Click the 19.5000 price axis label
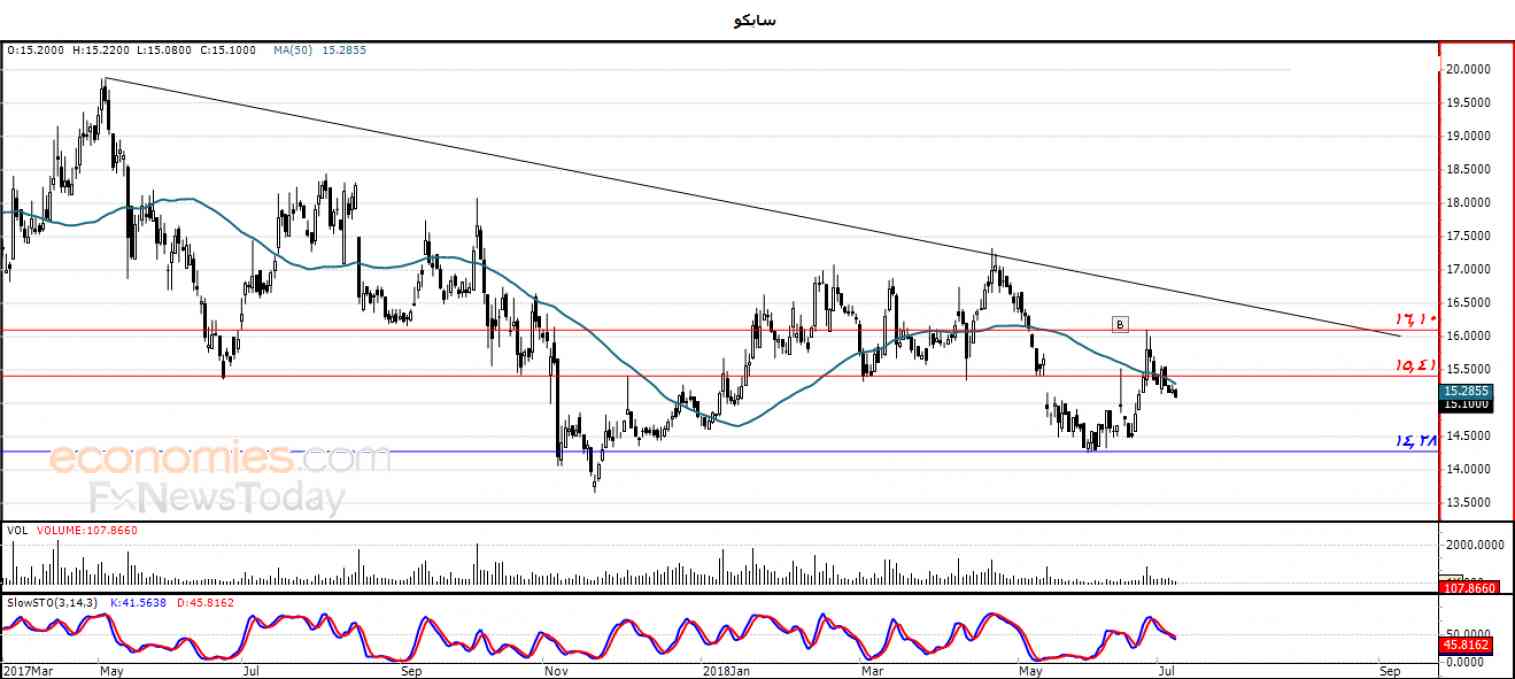 1469,102
